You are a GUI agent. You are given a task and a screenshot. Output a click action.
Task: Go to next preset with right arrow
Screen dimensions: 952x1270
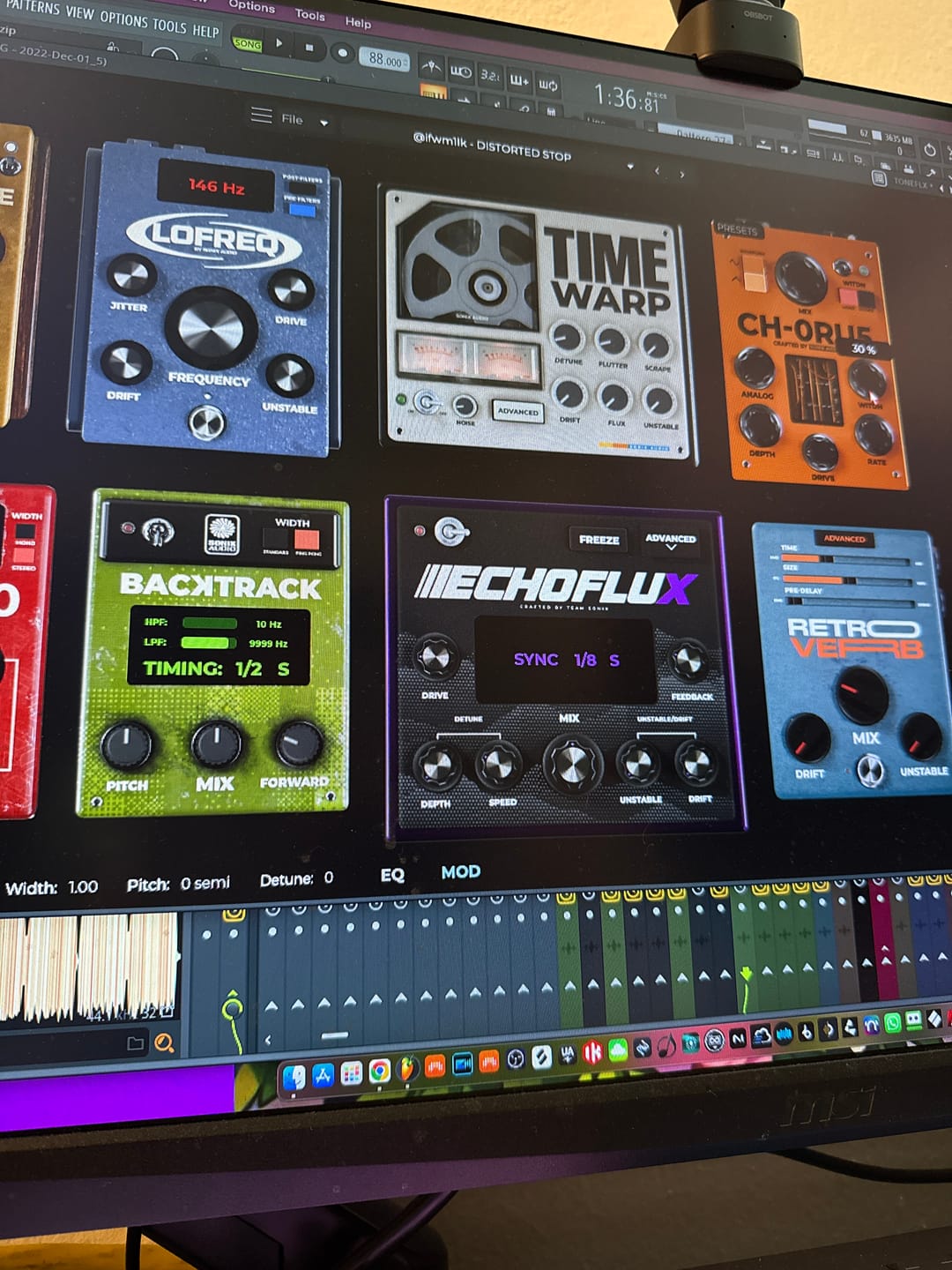click(x=681, y=175)
